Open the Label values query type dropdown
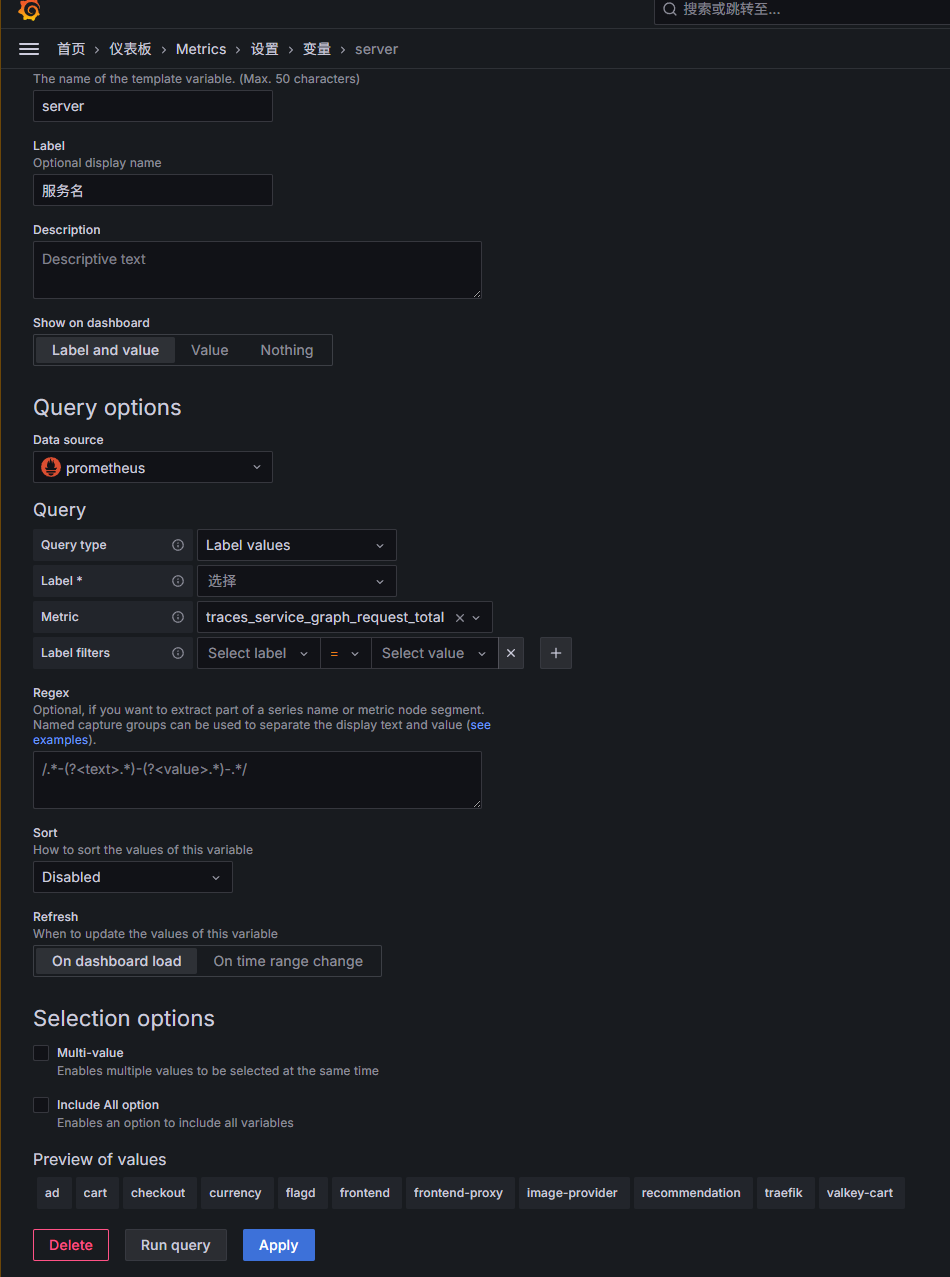Image resolution: width=950 pixels, height=1277 pixels. (x=297, y=545)
